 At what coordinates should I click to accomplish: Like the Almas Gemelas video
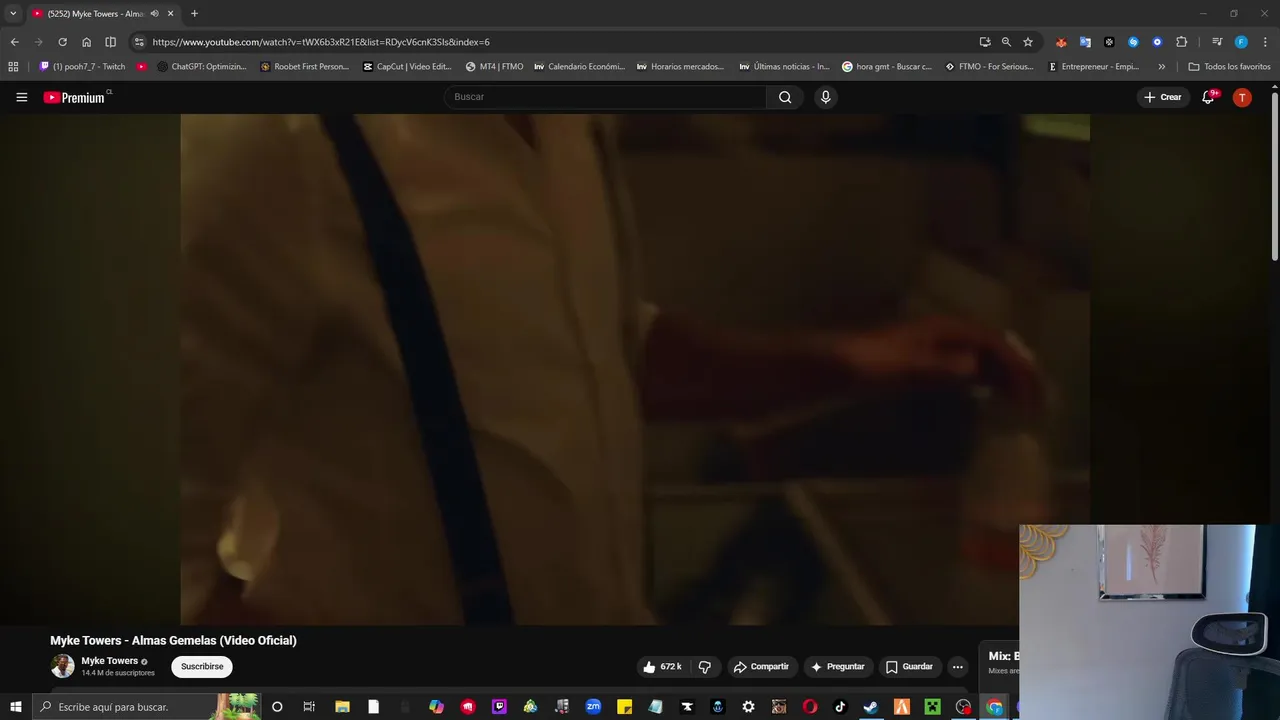tap(662, 667)
